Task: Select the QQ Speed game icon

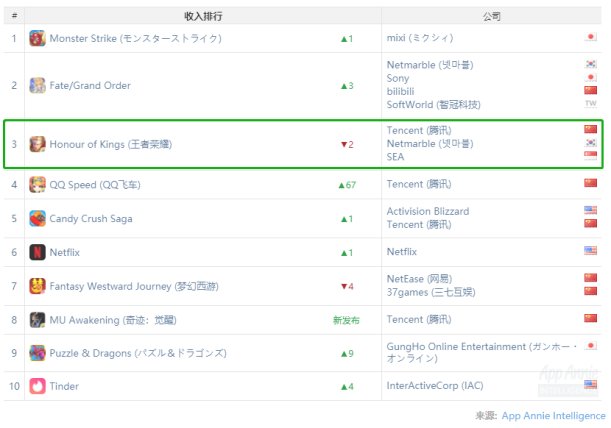Action: point(37,185)
